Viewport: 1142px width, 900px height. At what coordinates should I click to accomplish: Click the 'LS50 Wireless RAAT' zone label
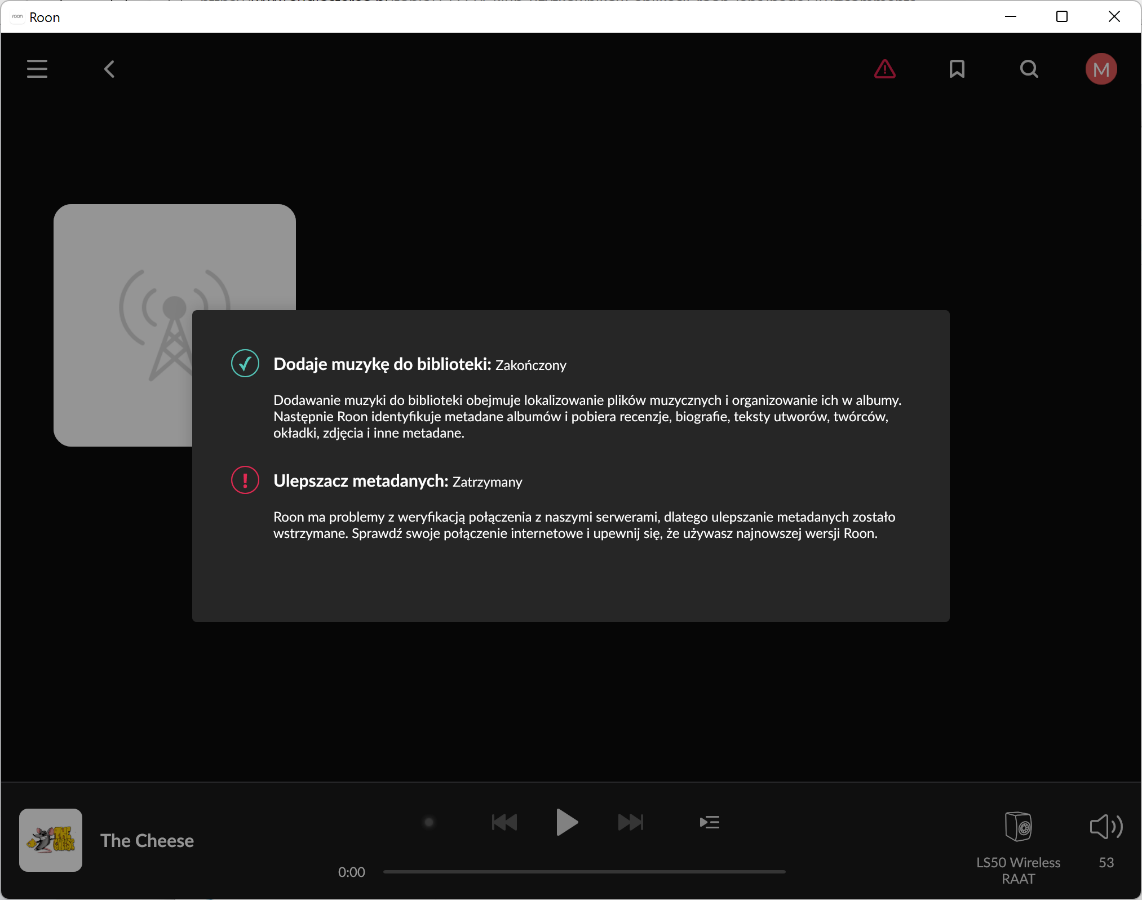pos(1018,870)
